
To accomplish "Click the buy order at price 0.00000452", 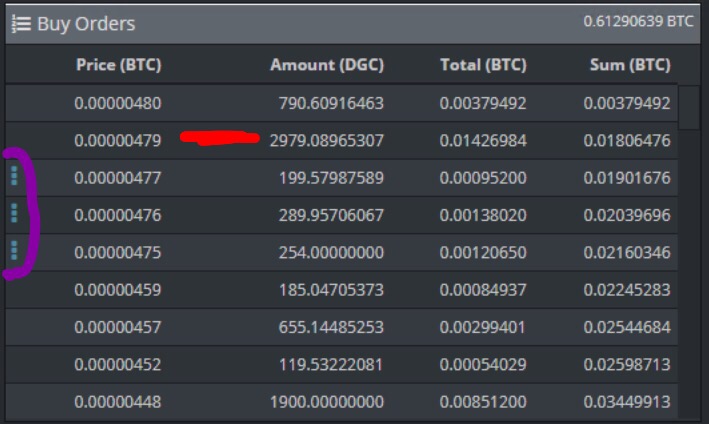I will (x=341, y=364).
